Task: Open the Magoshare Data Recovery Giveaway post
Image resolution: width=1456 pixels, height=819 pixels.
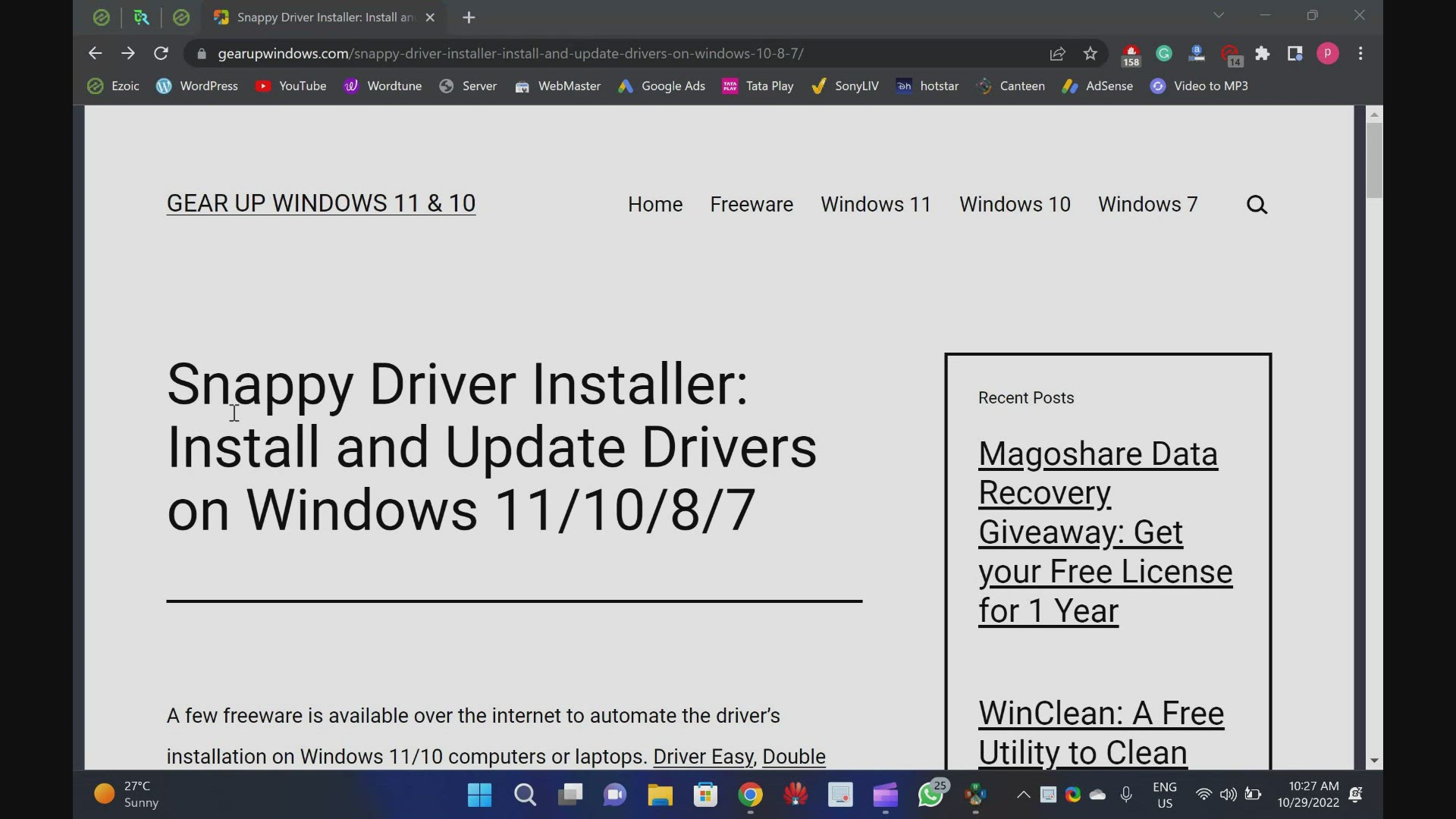Action: click(x=1105, y=532)
